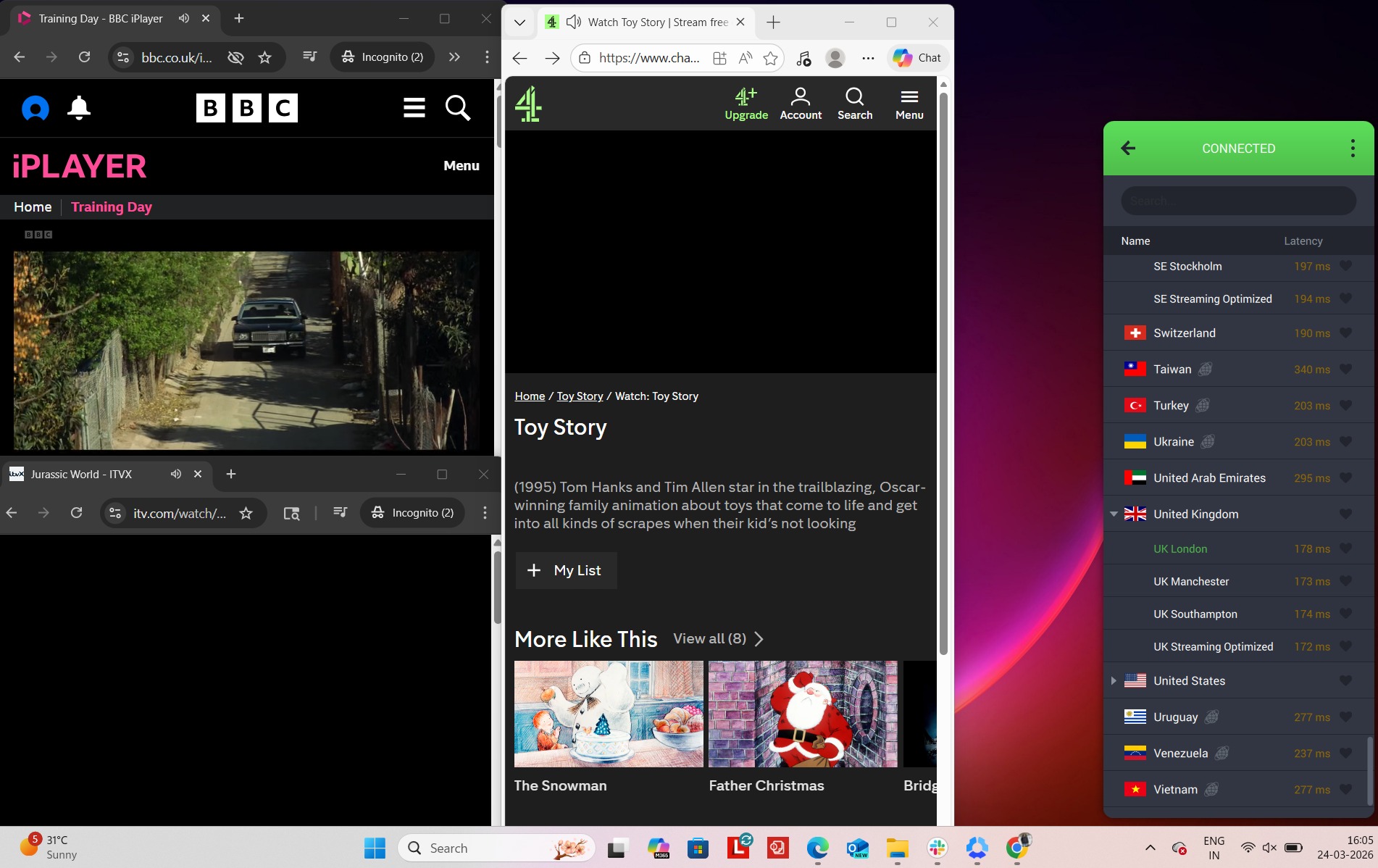The image size is (1378, 868).
Task: Expand the United States server list
Action: pos(1114,680)
